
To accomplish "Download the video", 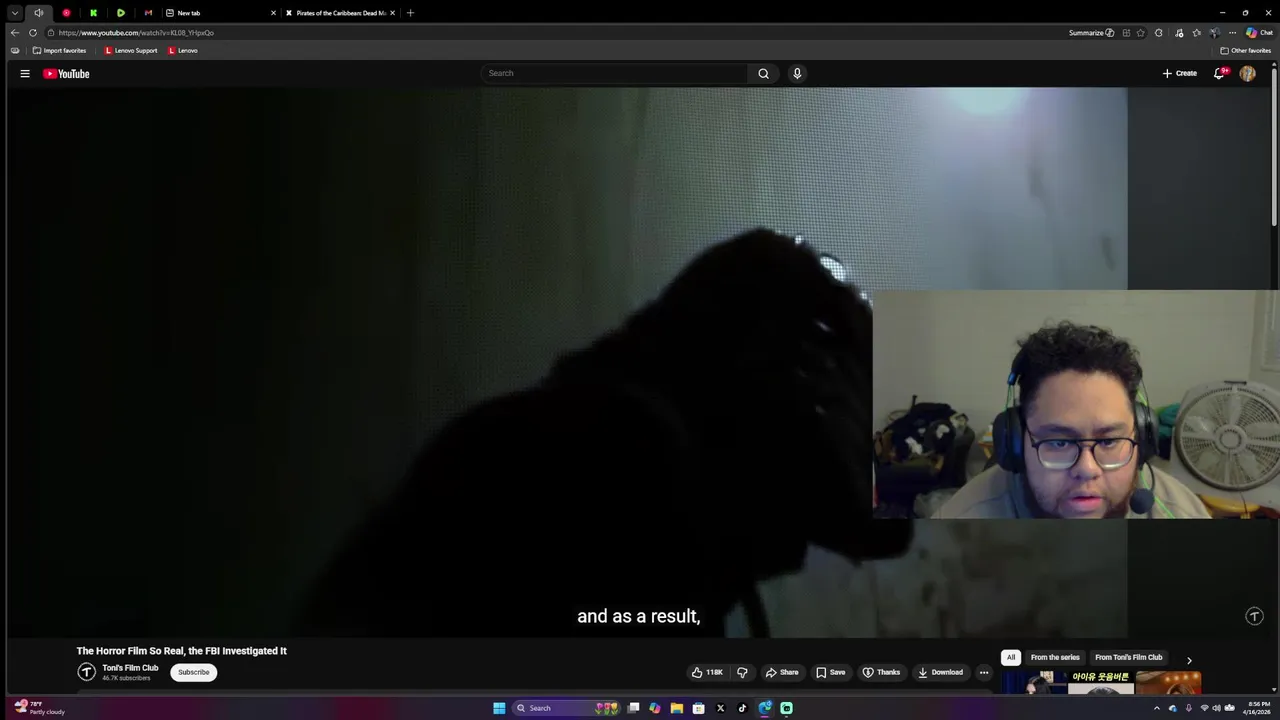I will pyautogui.click(x=940, y=672).
